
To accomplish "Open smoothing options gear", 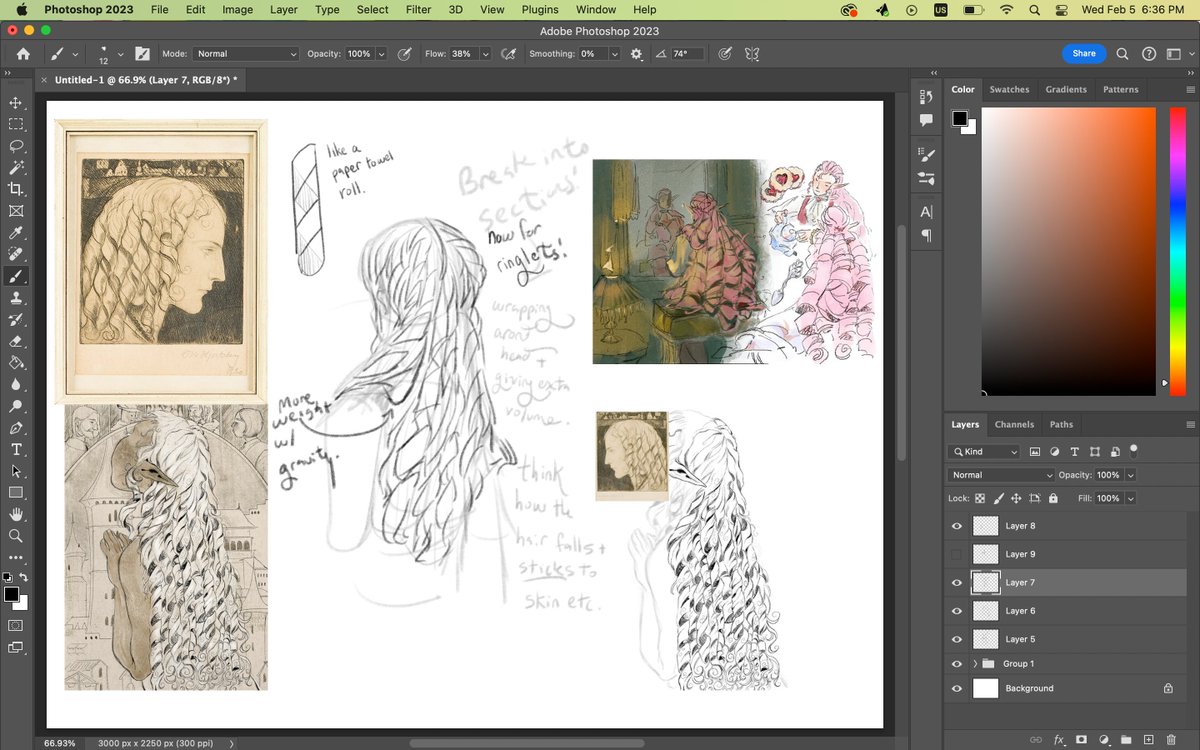I will point(636,54).
